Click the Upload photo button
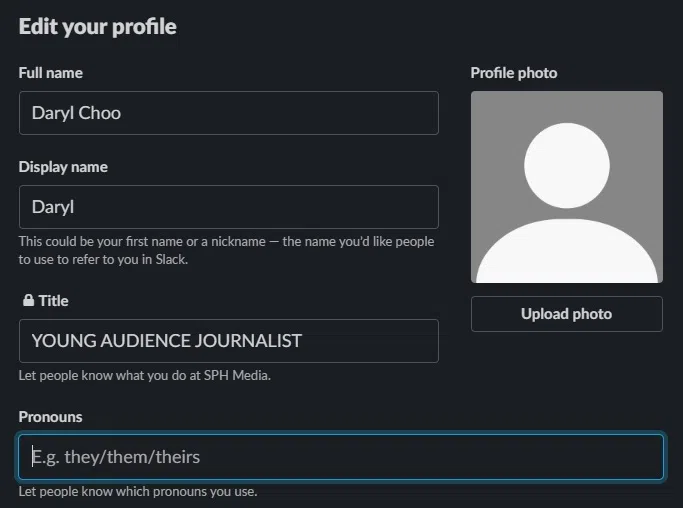 tap(566, 314)
